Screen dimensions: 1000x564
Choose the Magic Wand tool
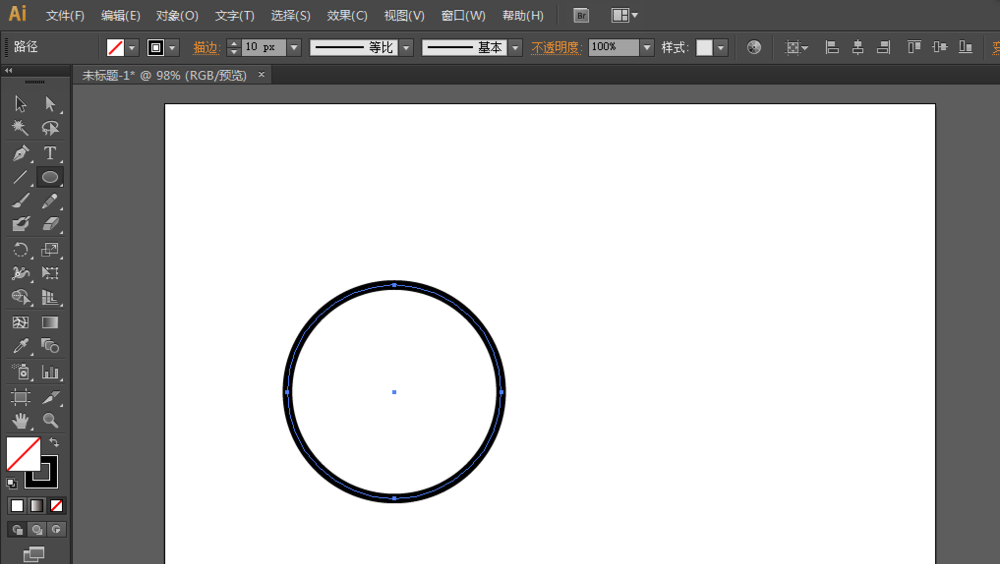[x=20, y=128]
